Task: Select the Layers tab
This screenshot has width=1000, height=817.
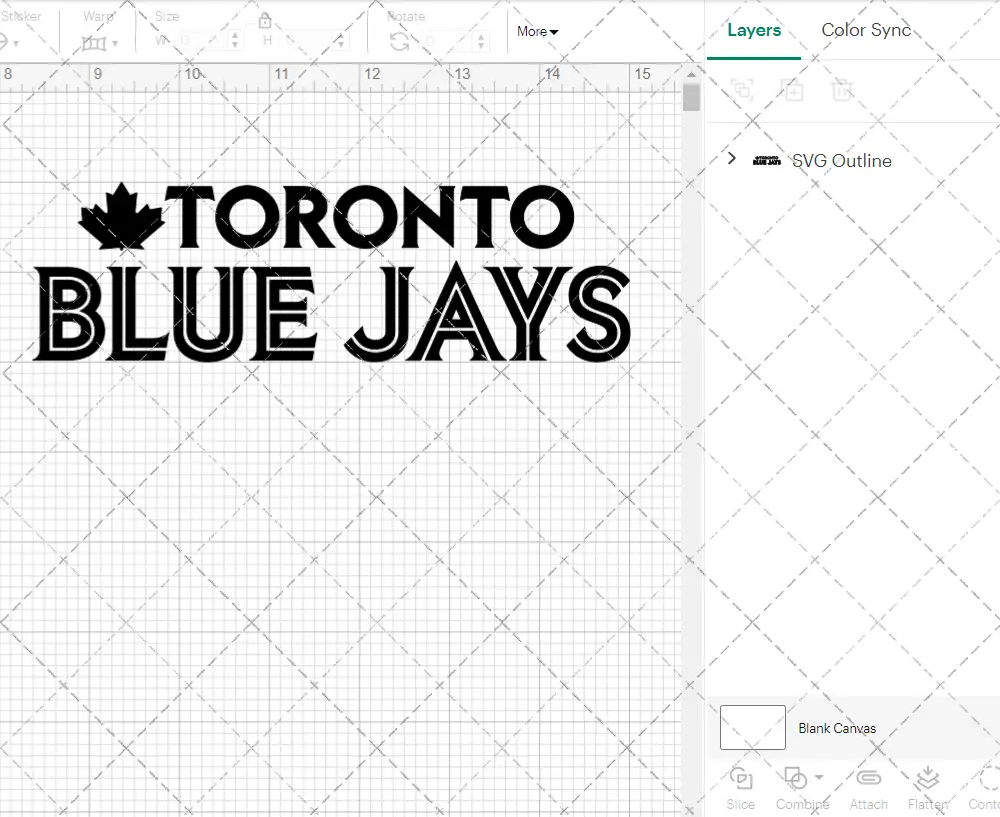Action: [754, 30]
